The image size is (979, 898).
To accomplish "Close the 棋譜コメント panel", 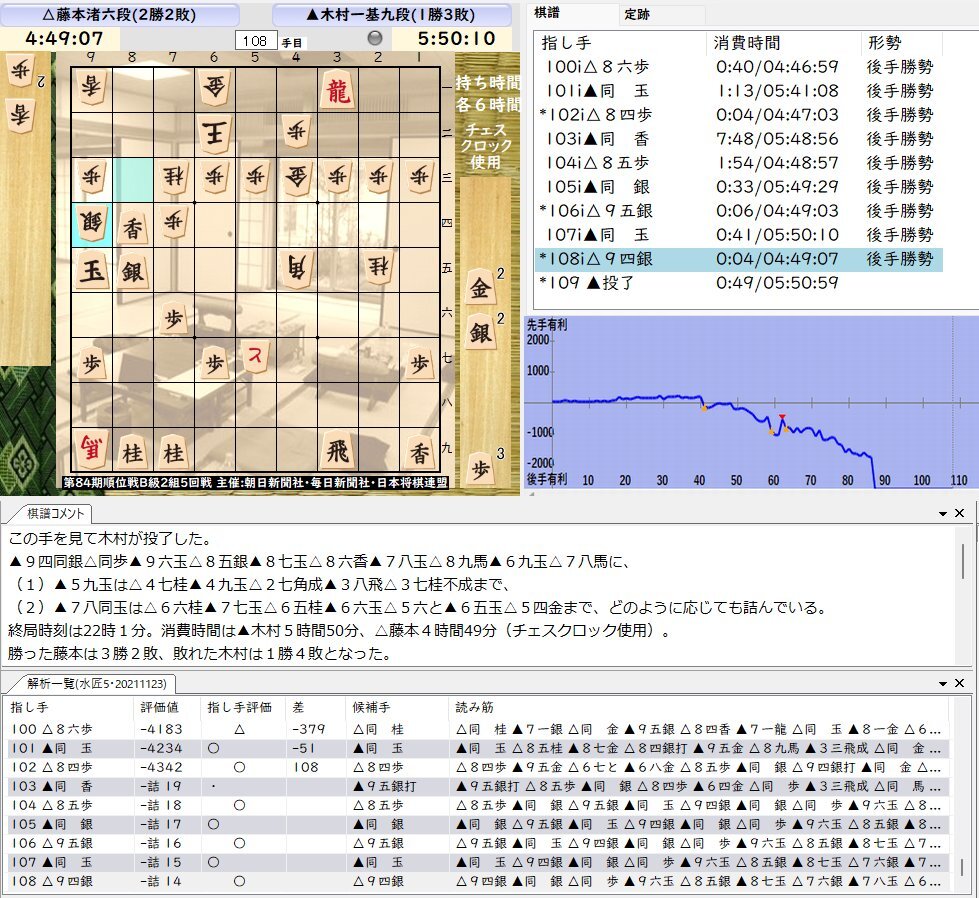I will point(960,513).
